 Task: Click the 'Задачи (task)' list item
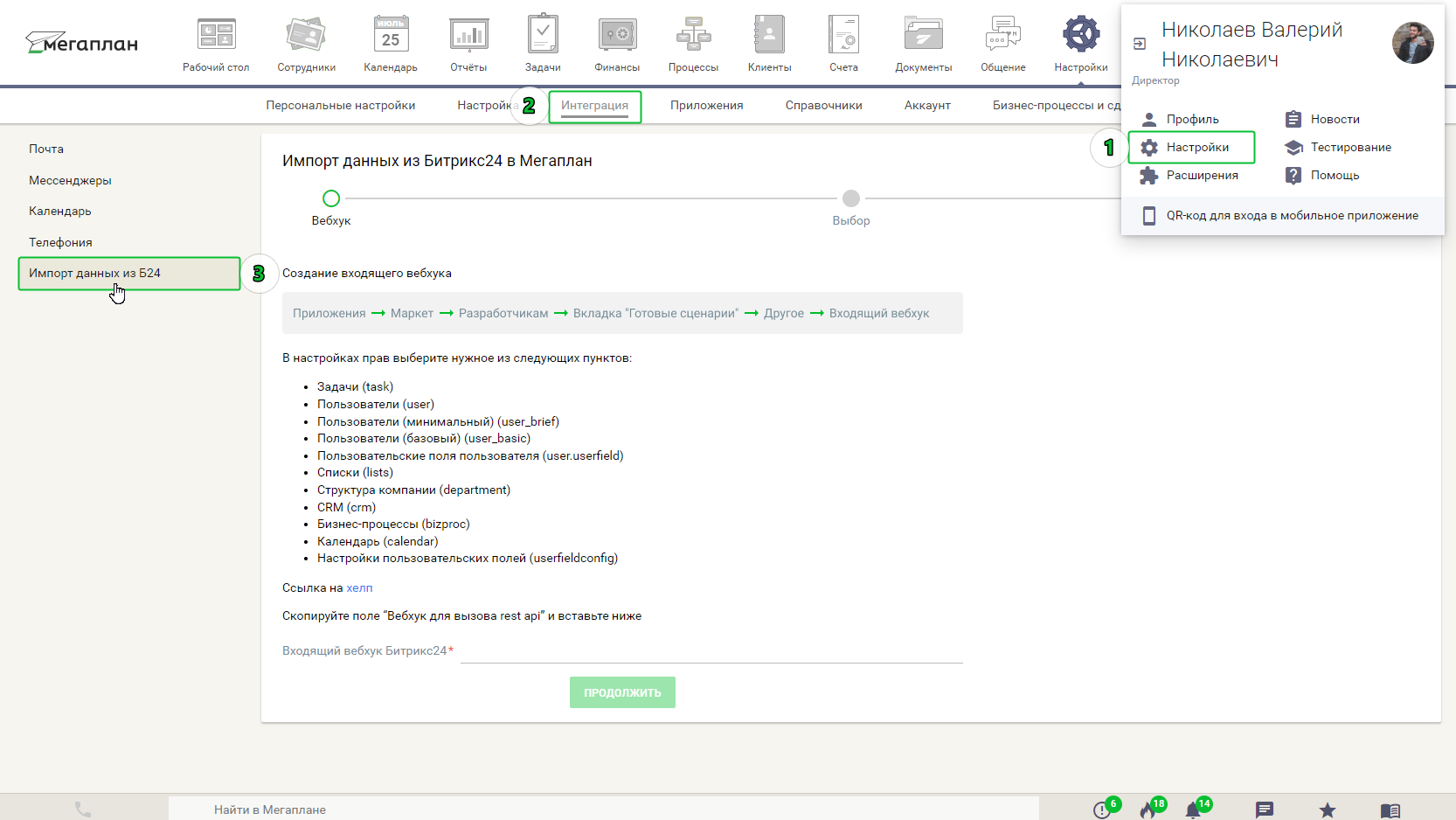355,386
